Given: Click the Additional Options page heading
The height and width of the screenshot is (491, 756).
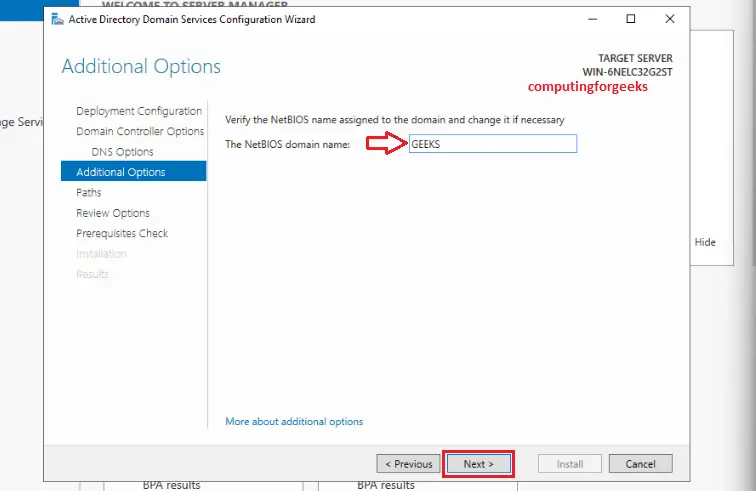Looking at the screenshot, I should (x=141, y=66).
